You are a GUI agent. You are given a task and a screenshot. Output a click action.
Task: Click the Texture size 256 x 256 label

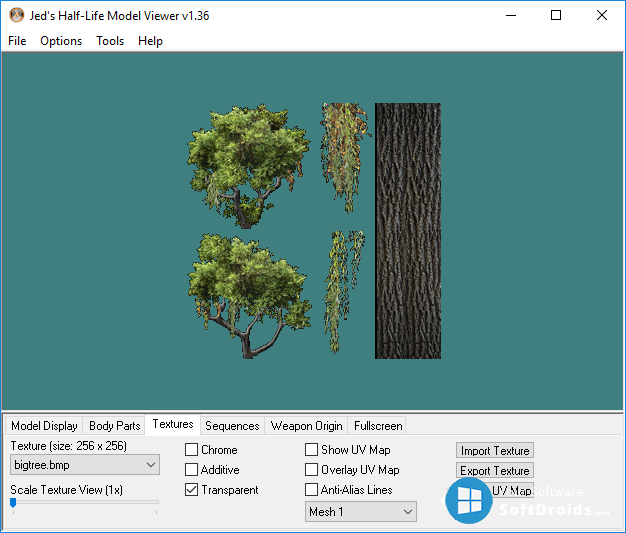(x=69, y=446)
